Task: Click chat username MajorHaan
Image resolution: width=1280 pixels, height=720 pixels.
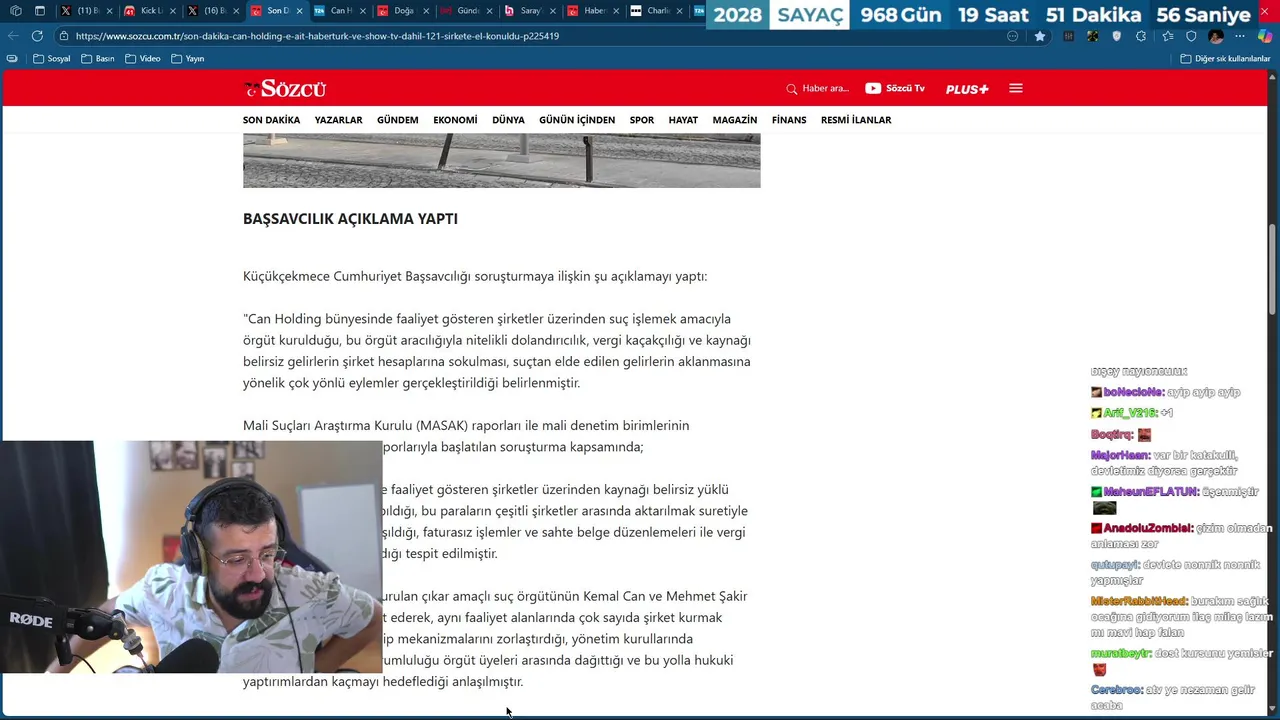Action: tap(1120, 455)
